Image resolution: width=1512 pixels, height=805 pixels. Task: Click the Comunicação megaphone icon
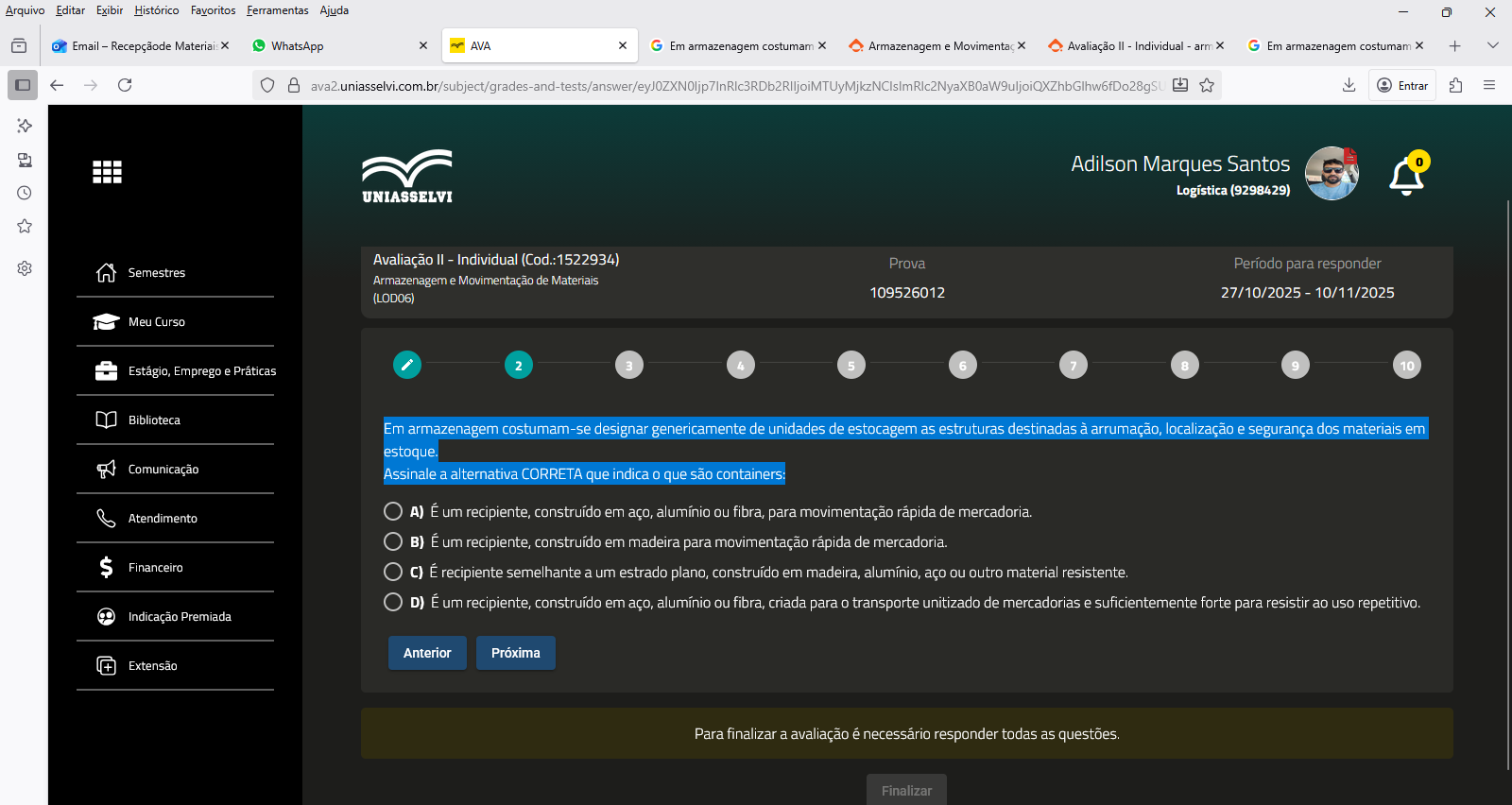click(x=107, y=470)
